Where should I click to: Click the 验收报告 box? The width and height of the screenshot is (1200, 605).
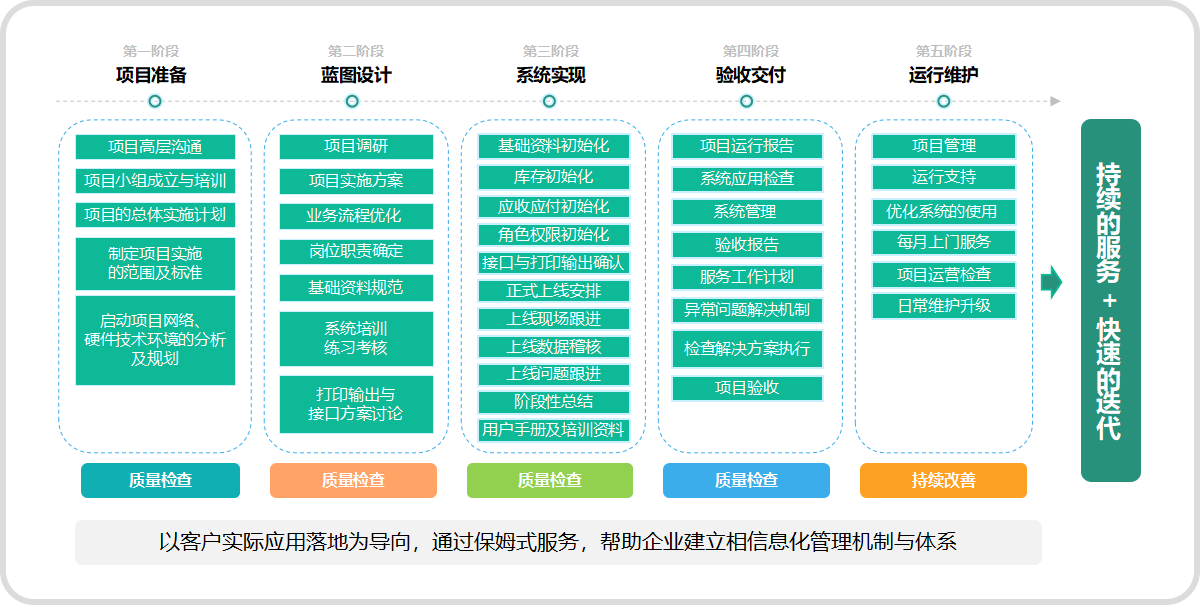(747, 245)
